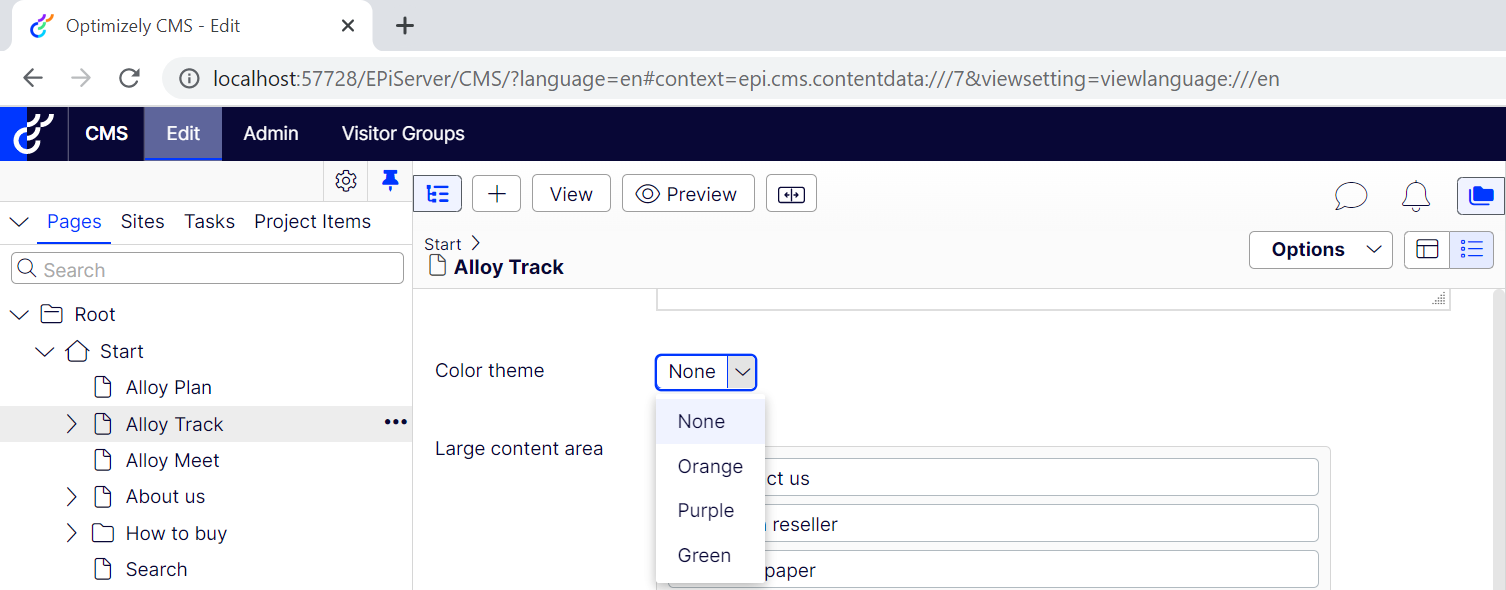Viewport: 1506px width, 590px height.
Task: Click the Preview button
Action: [686, 194]
